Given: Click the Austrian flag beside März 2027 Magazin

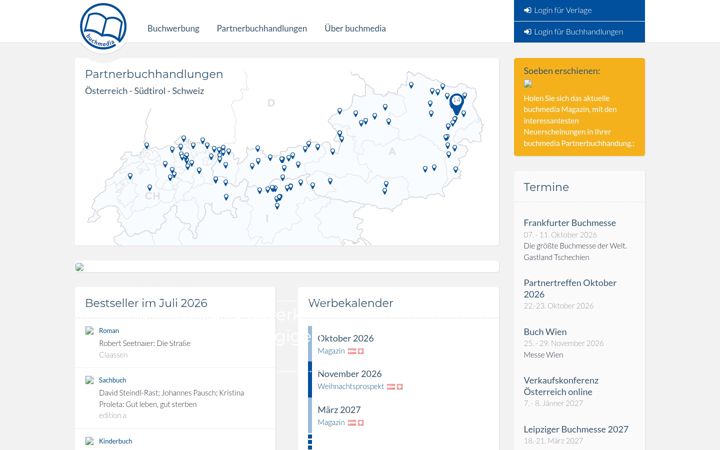Looking at the screenshot, I should click(x=352, y=423).
